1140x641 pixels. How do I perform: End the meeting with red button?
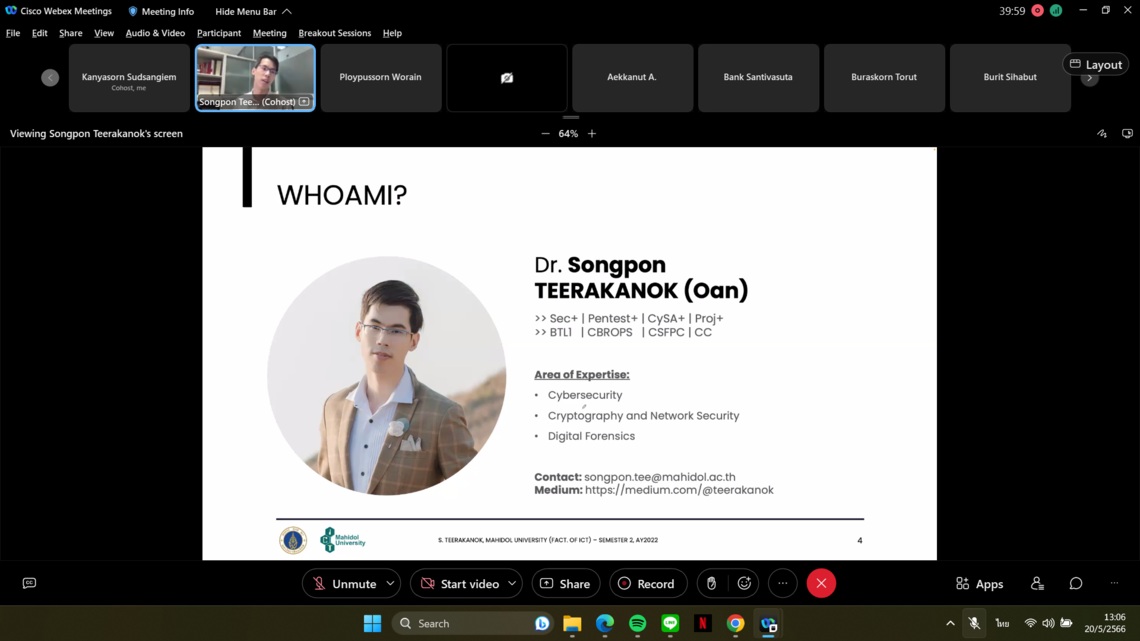[x=821, y=583]
